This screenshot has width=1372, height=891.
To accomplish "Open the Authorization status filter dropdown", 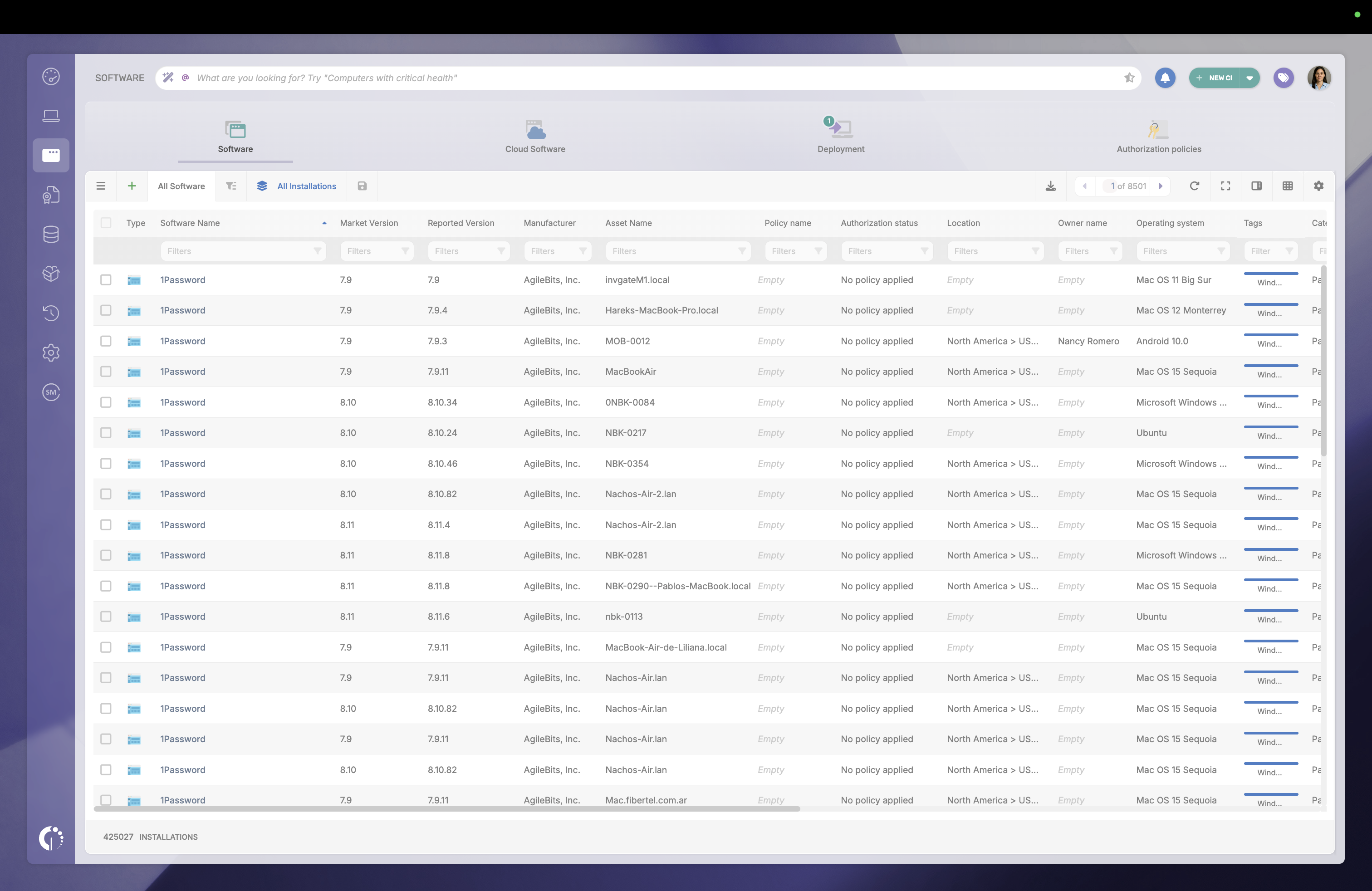I will 925,251.
